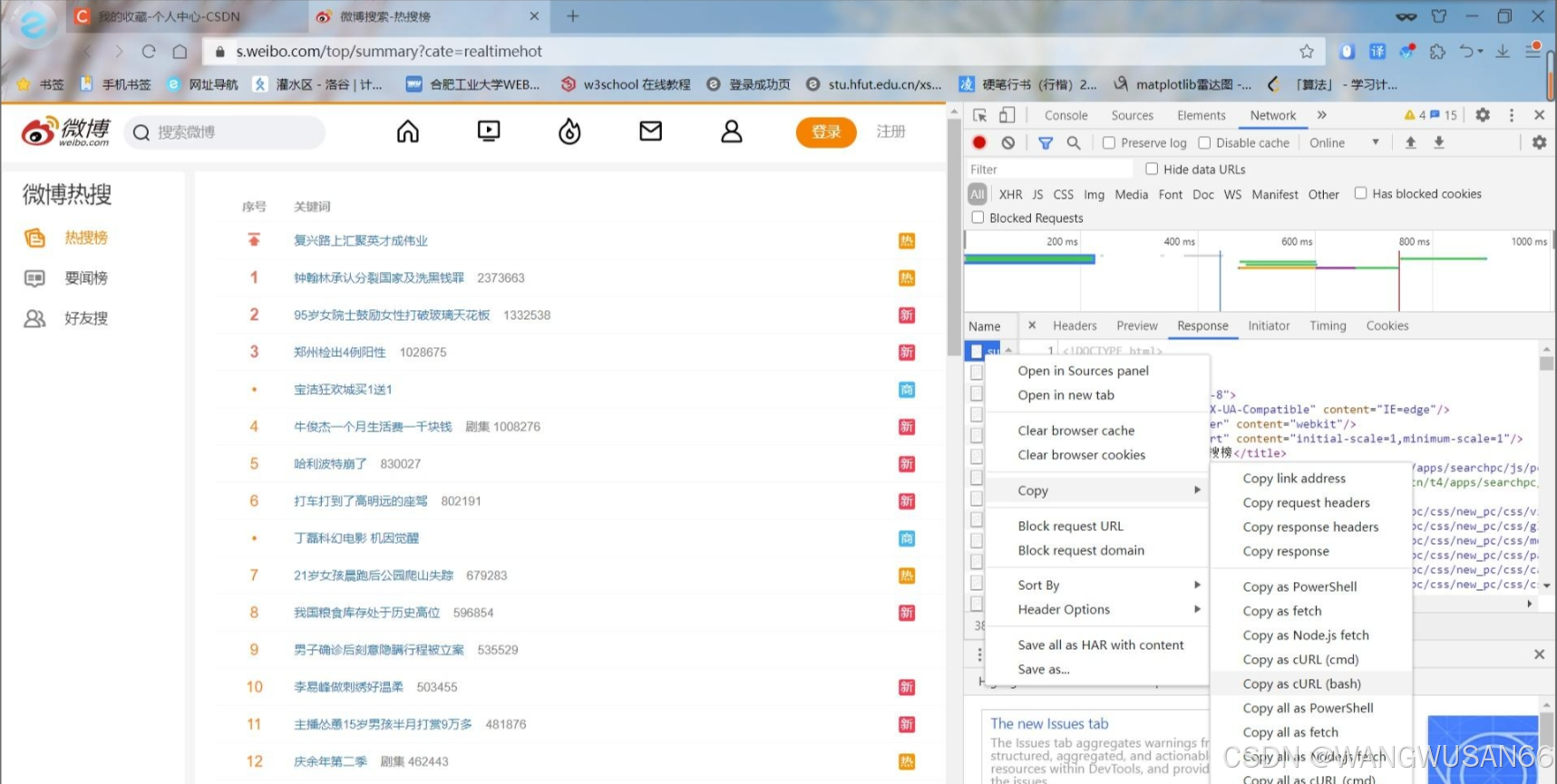The height and width of the screenshot is (784, 1557).
Task: Open the Timing tab
Action: [x=1328, y=325]
